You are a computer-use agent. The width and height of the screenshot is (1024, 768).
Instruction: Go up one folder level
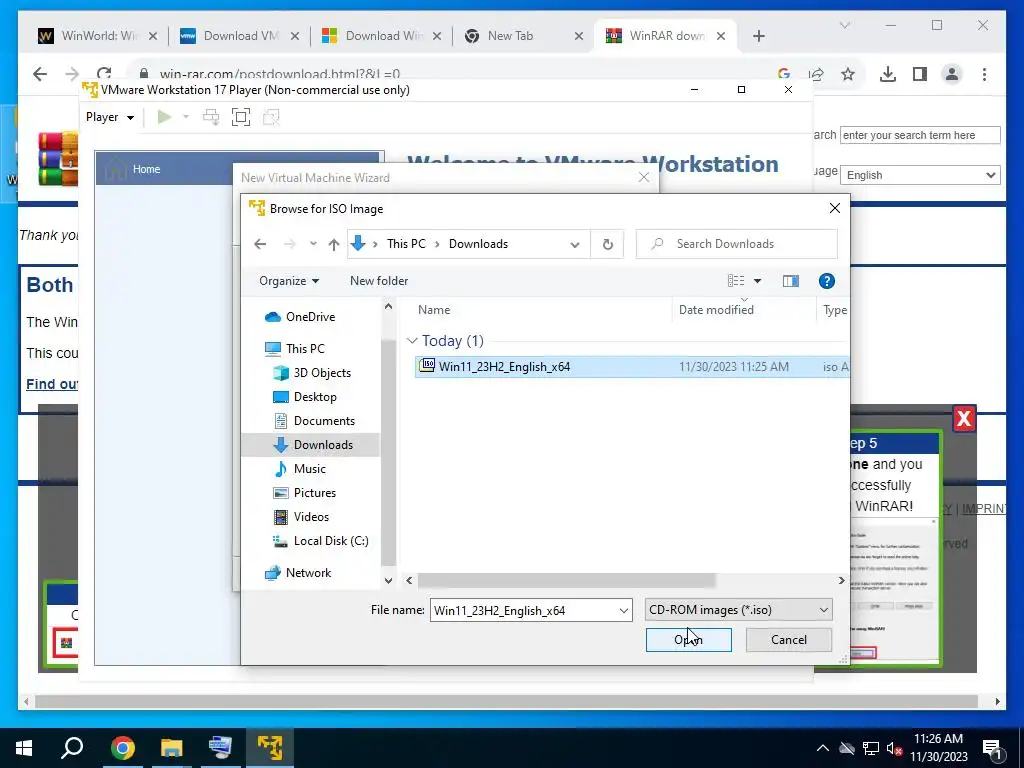(x=334, y=244)
